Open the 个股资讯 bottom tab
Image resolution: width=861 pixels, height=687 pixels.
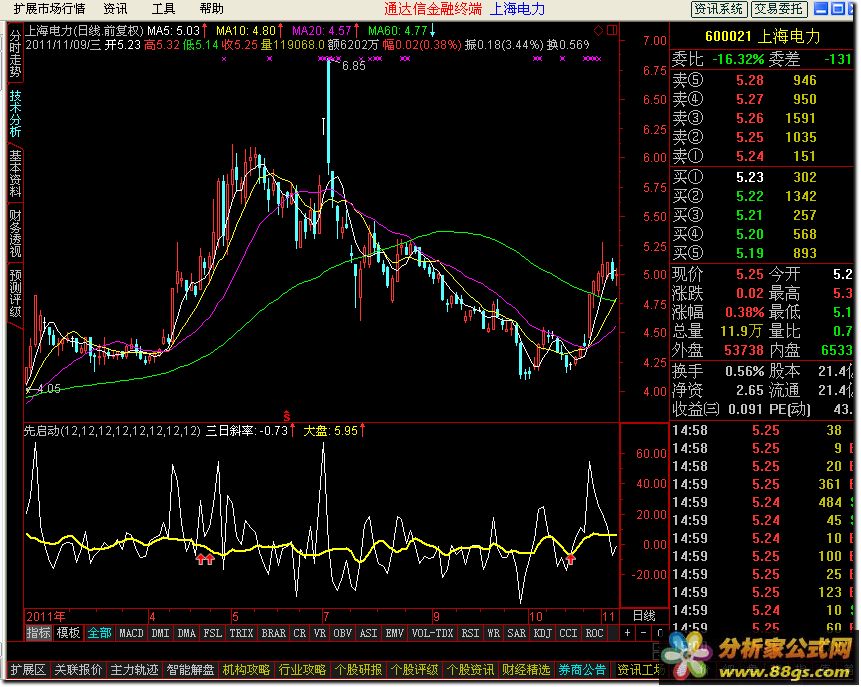click(471, 669)
